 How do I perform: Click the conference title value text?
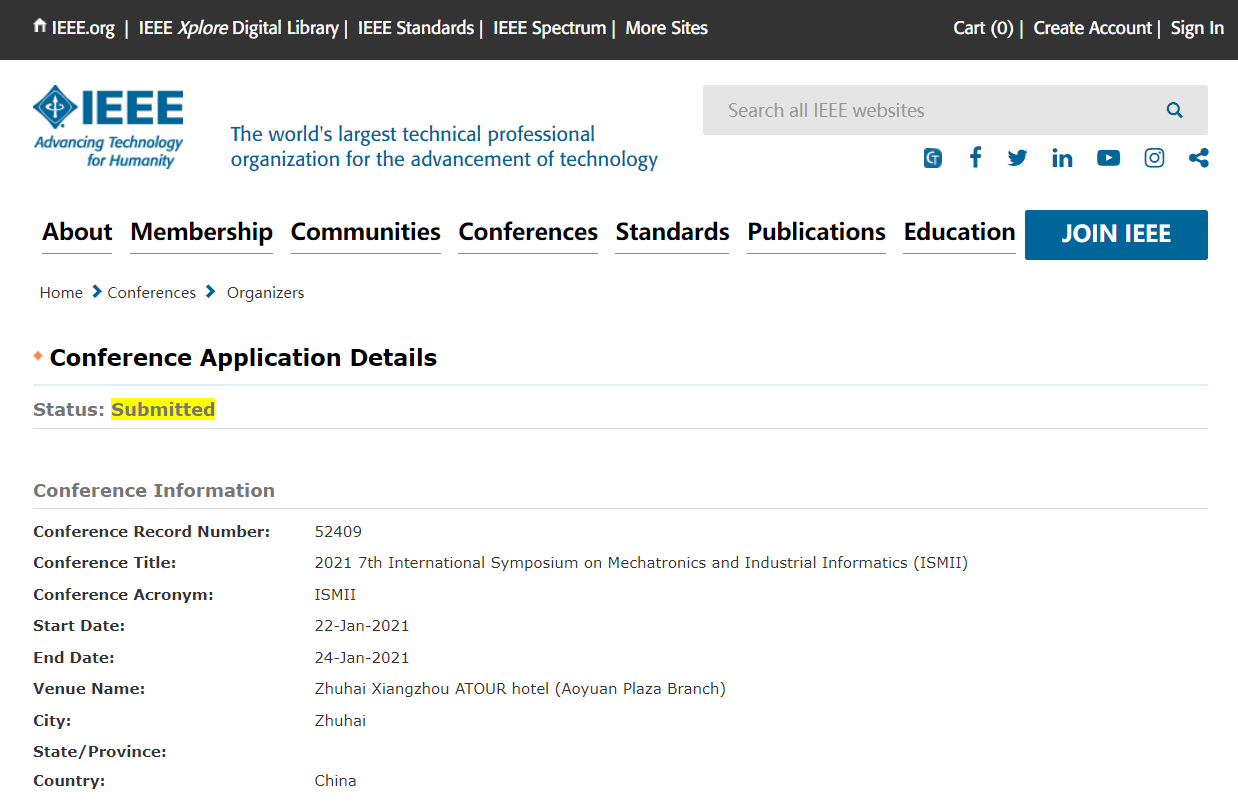pos(641,563)
